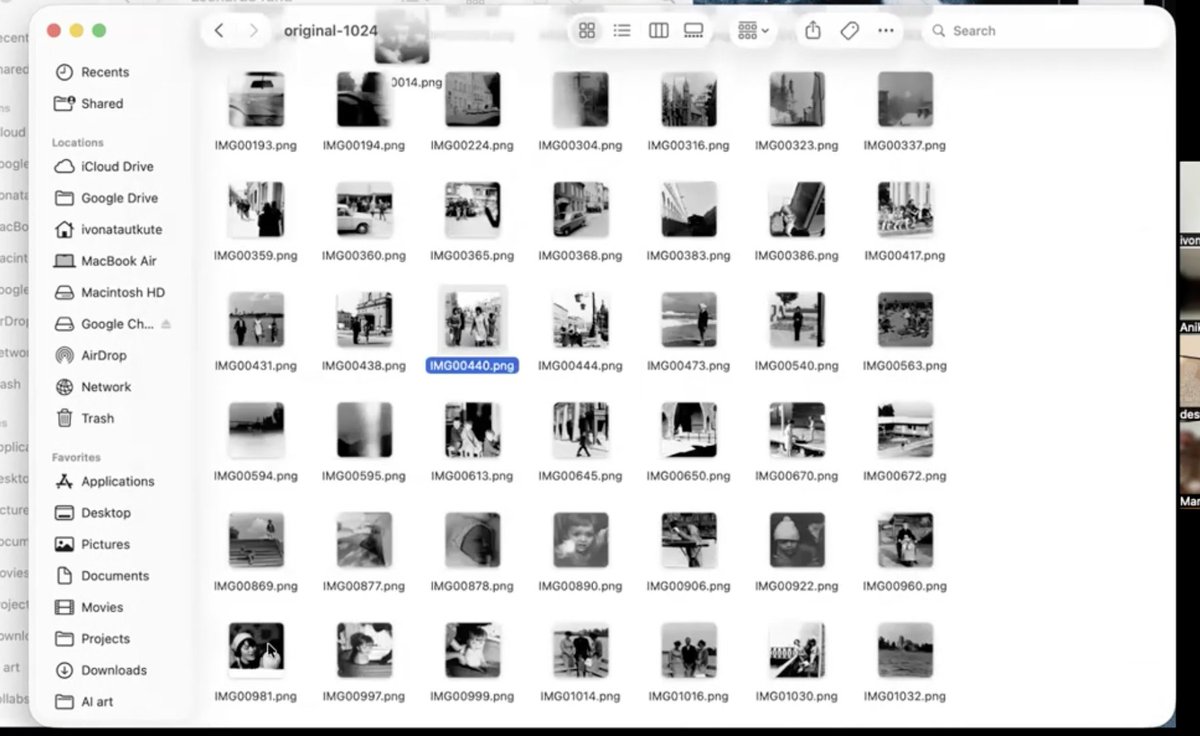The width and height of the screenshot is (1200, 736).
Task: Click the IMG00383.png file name
Action: [689, 255]
